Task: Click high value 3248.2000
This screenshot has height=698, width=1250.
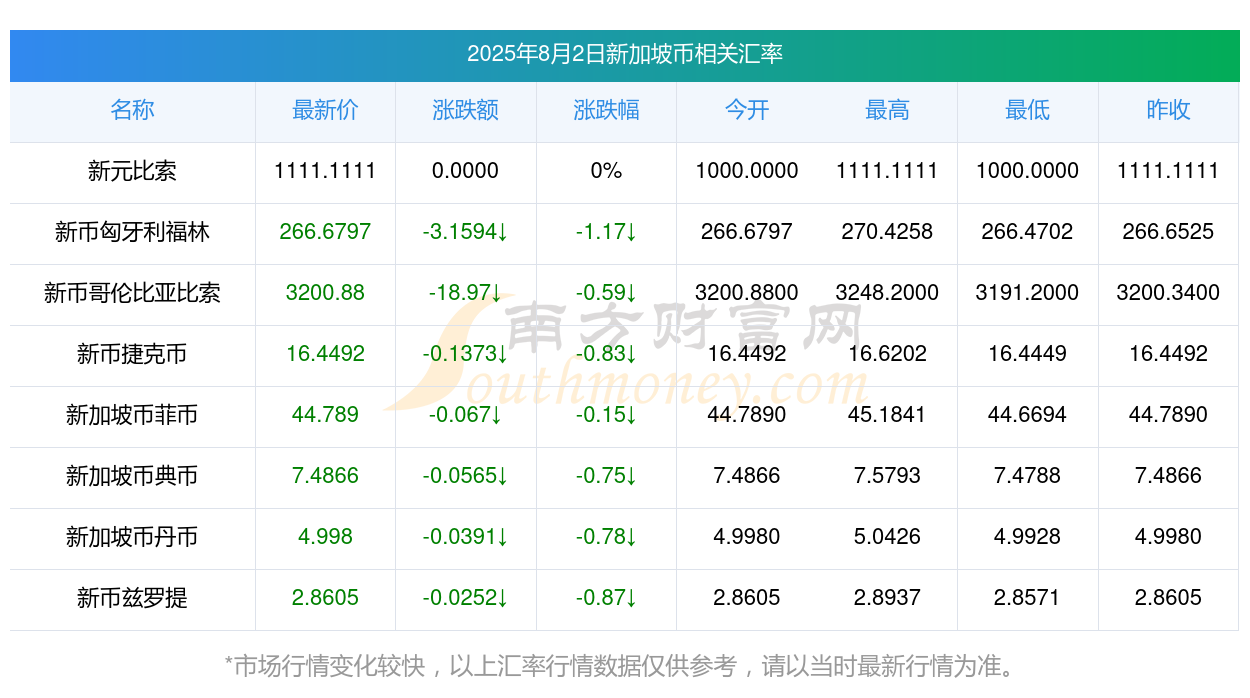Action: pyautogui.click(x=887, y=293)
